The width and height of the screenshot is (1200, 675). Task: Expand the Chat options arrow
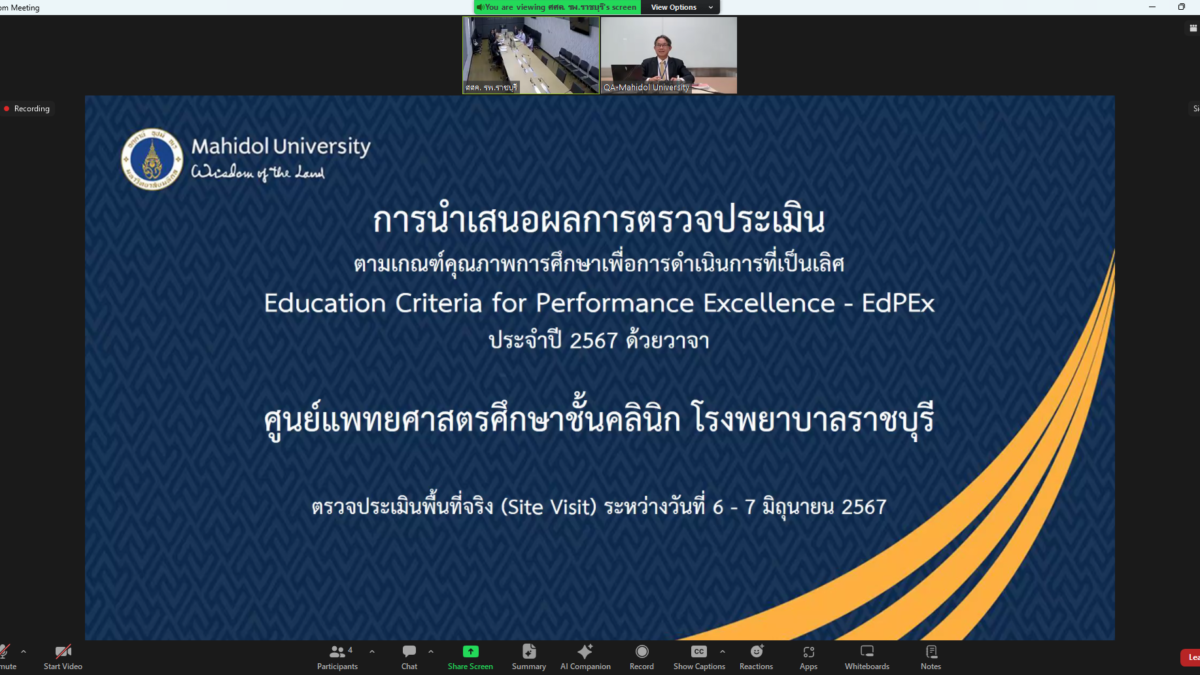point(431,651)
